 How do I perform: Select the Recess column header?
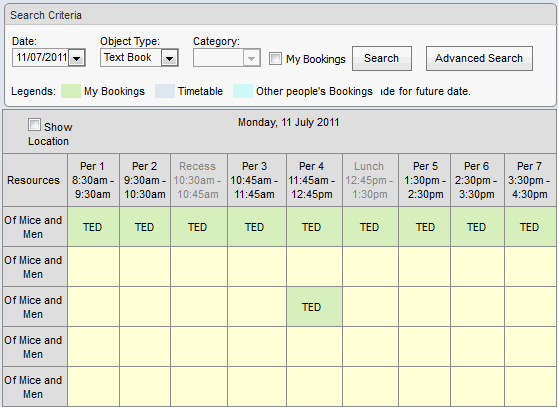coord(199,180)
